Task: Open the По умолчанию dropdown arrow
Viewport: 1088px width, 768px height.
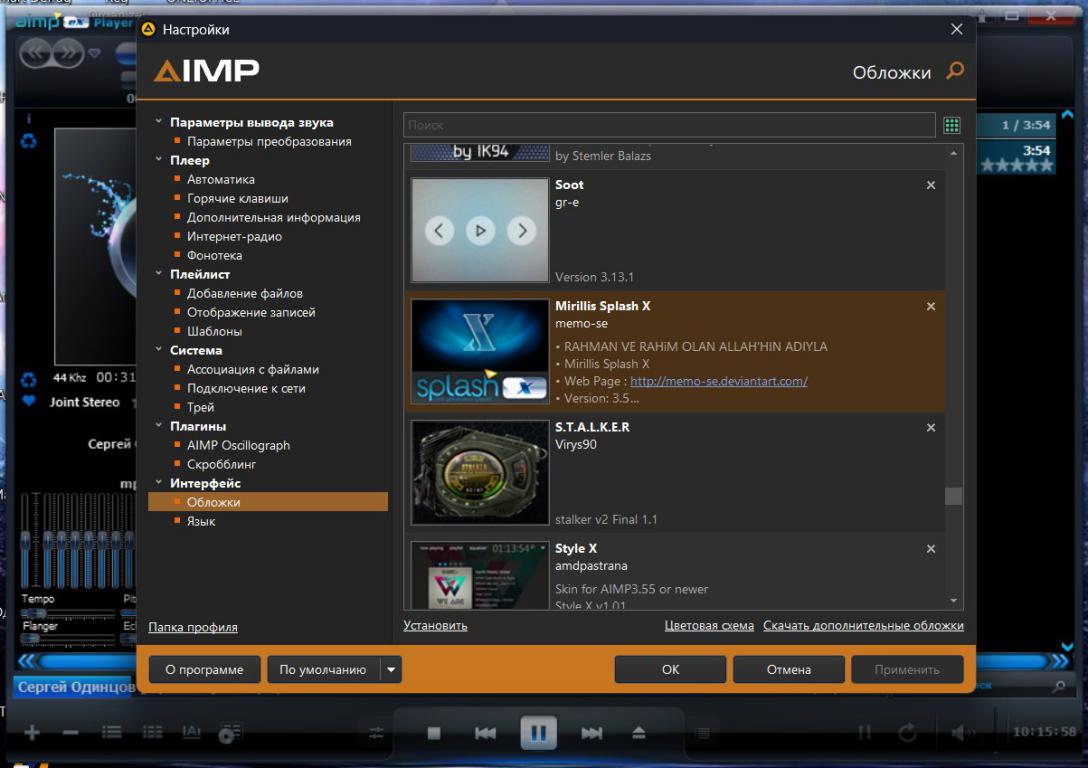Action: coord(391,670)
